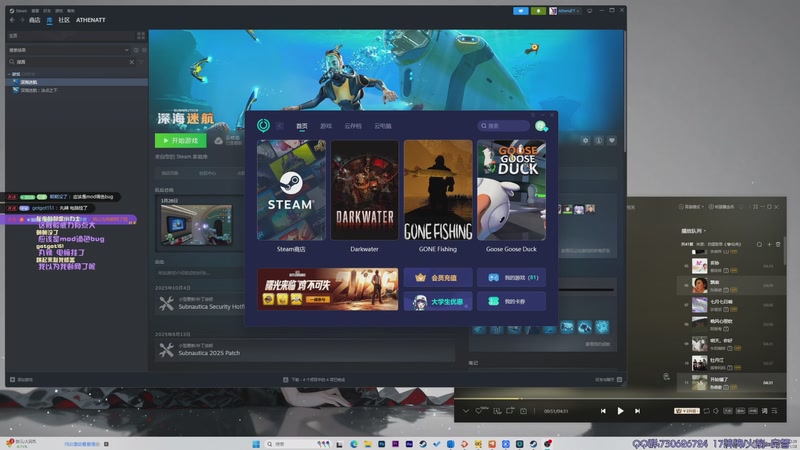Screen dimensions: 800x450
Task: Like the current song with the heart icon
Action: point(479,411)
